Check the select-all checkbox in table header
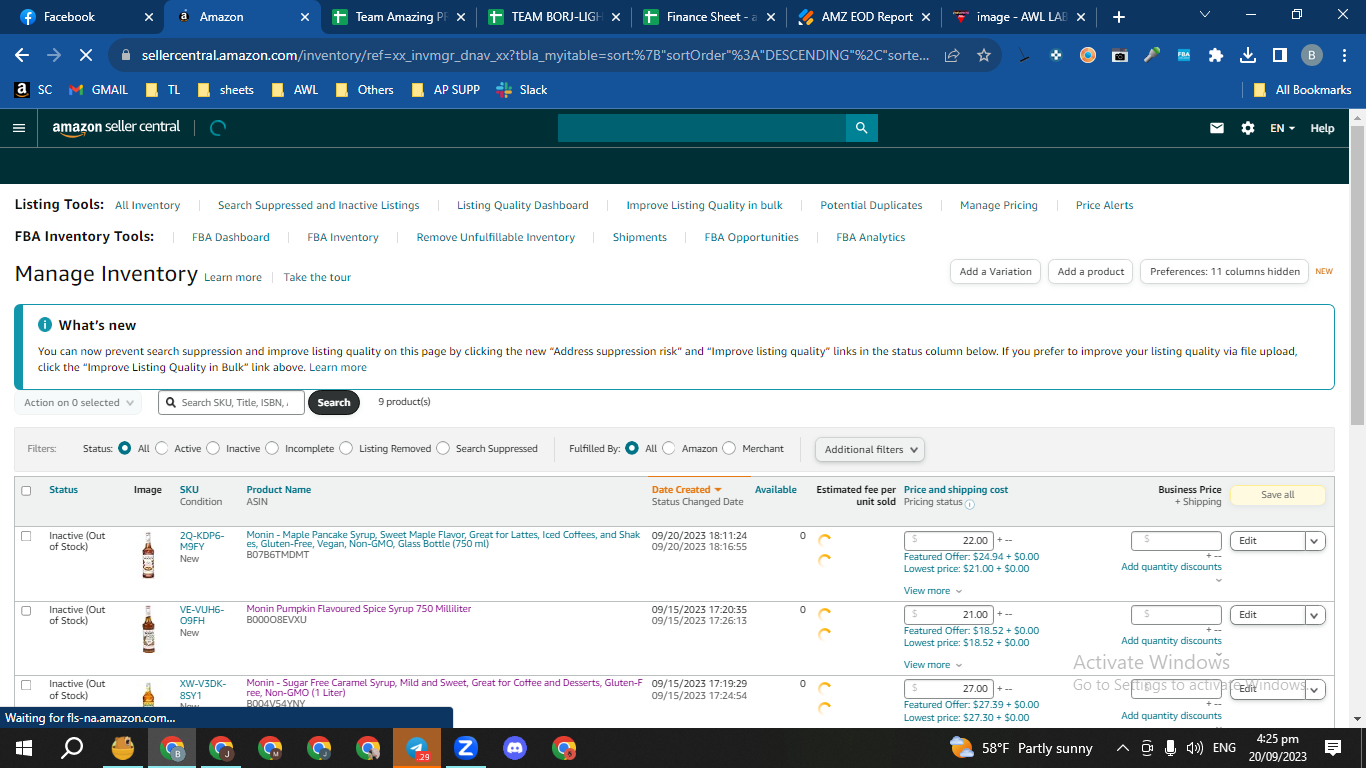Image resolution: width=1366 pixels, height=768 pixels. (x=26, y=490)
